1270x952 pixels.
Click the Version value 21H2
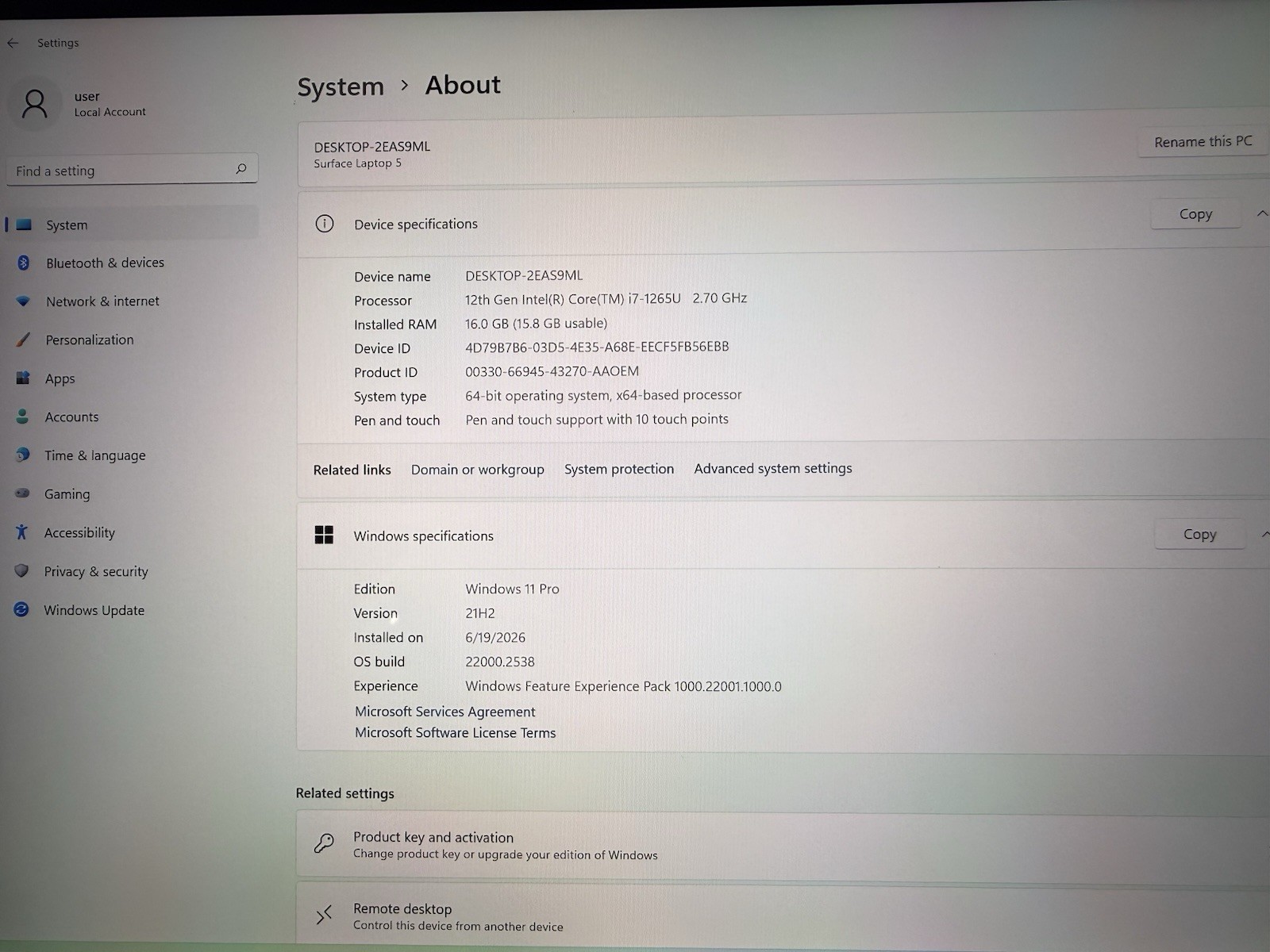[x=480, y=613]
